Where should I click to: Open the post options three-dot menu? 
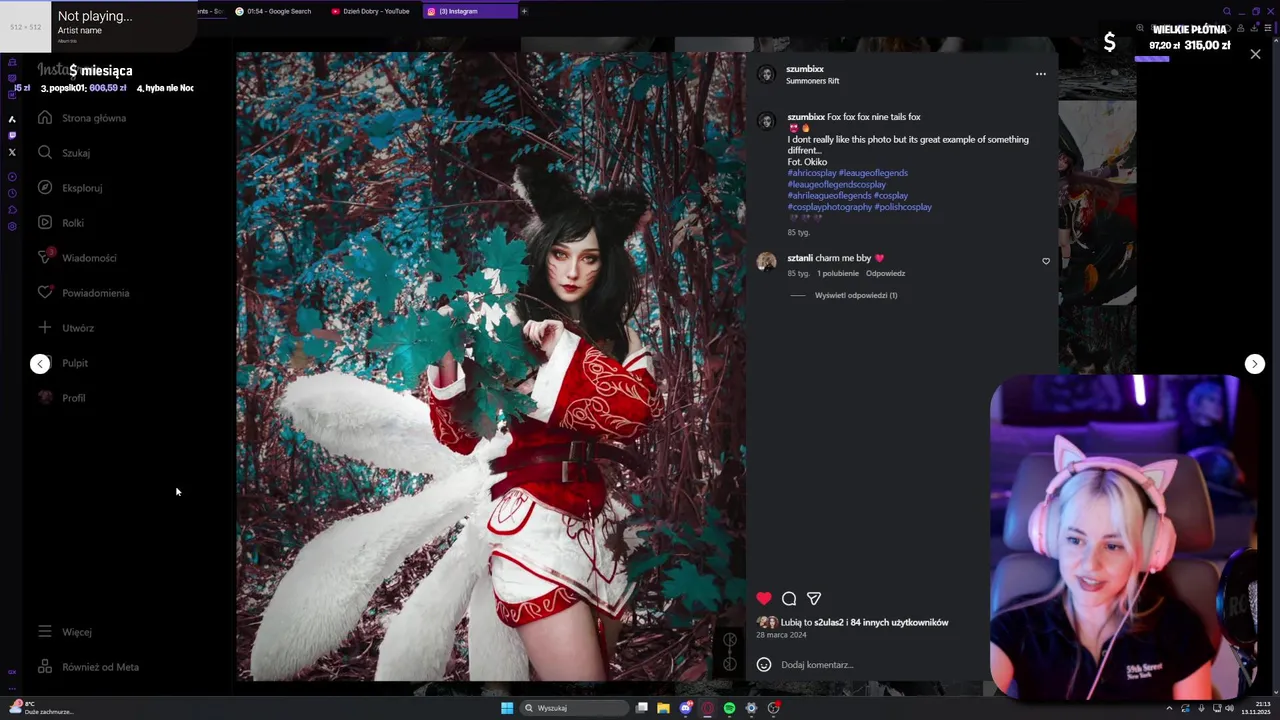[1040, 74]
